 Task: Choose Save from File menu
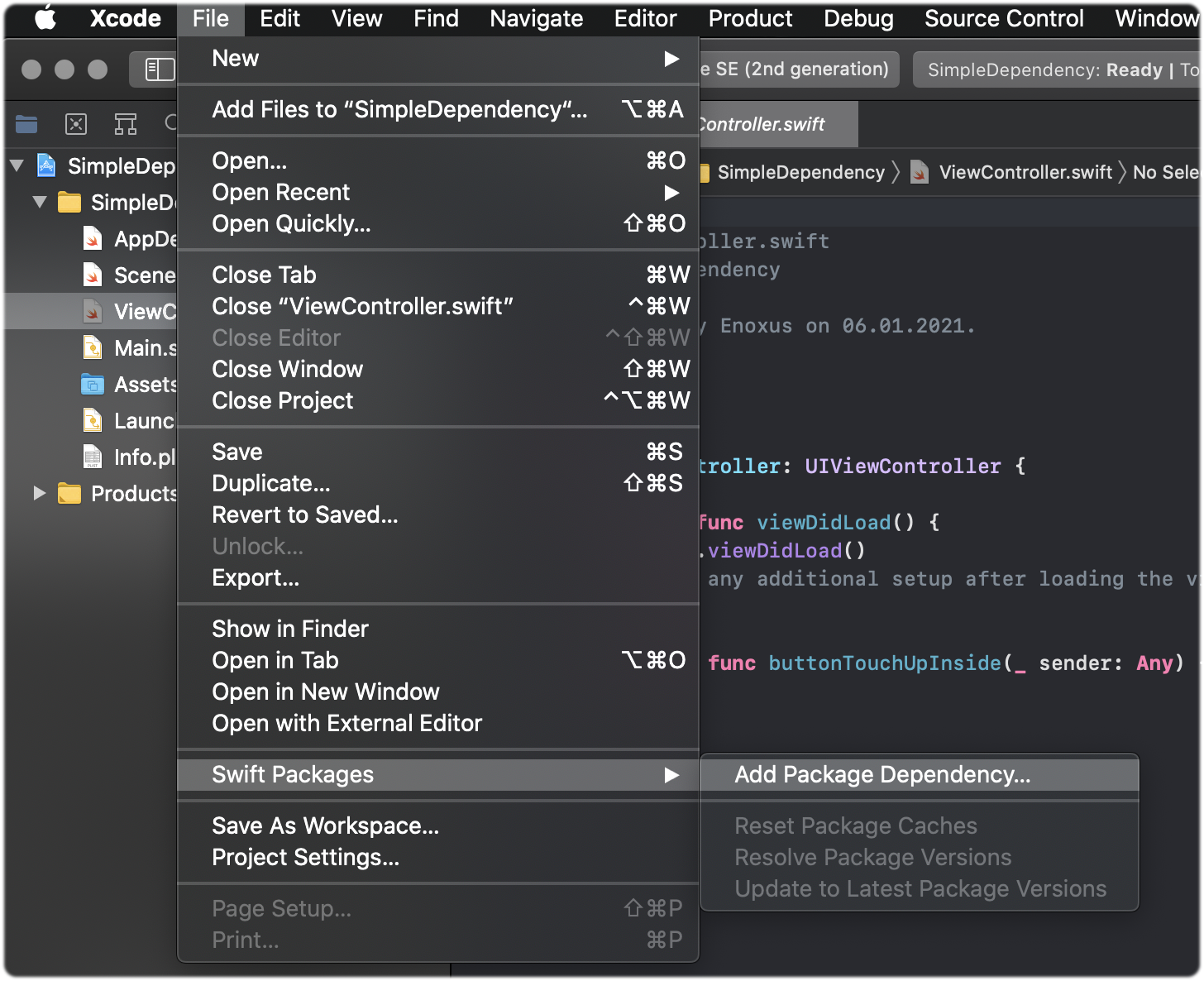pyautogui.click(x=438, y=452)
